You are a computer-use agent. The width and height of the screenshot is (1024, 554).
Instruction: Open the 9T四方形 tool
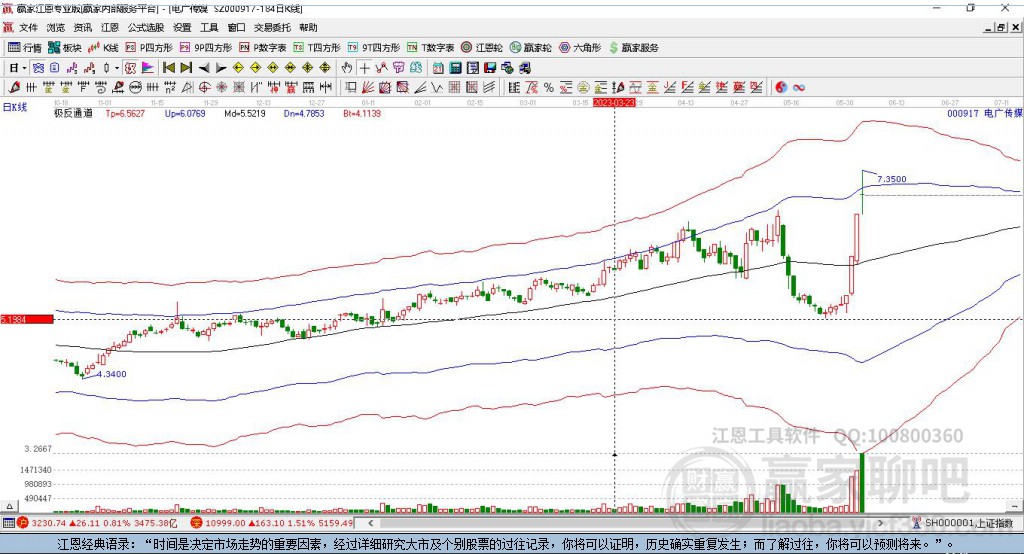374,48
